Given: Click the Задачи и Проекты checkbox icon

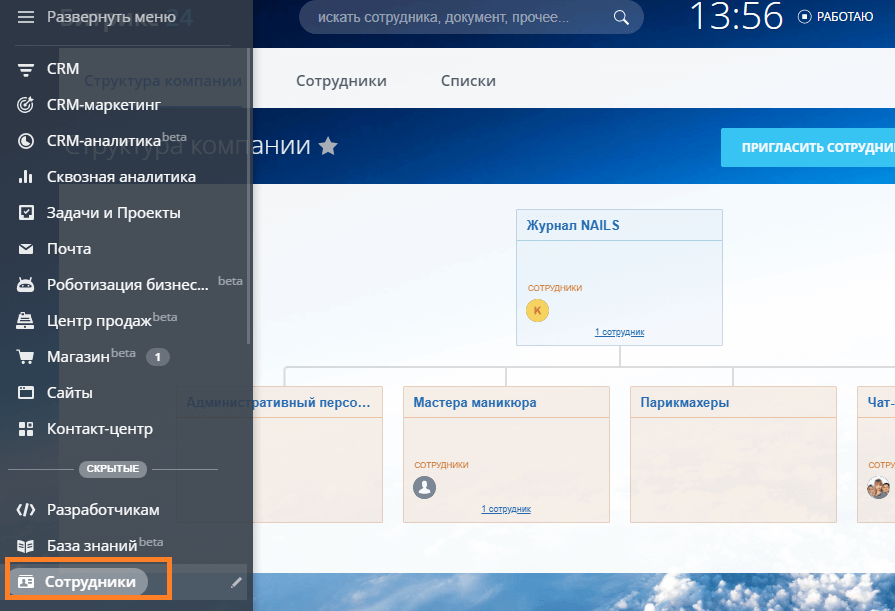Looking at the screenshot, I should [26, 213].
